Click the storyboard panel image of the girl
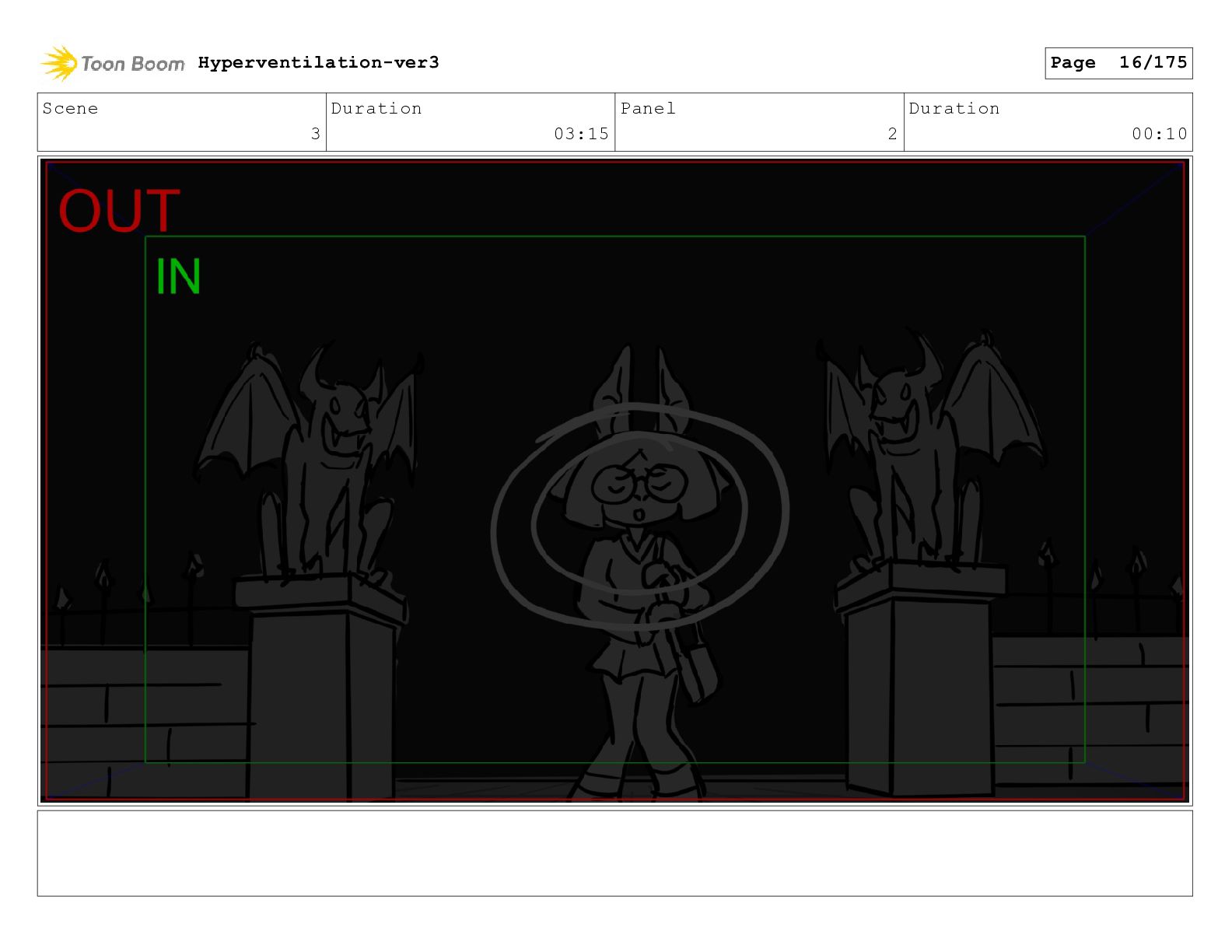1232x952 pixels. pos(614,480)
